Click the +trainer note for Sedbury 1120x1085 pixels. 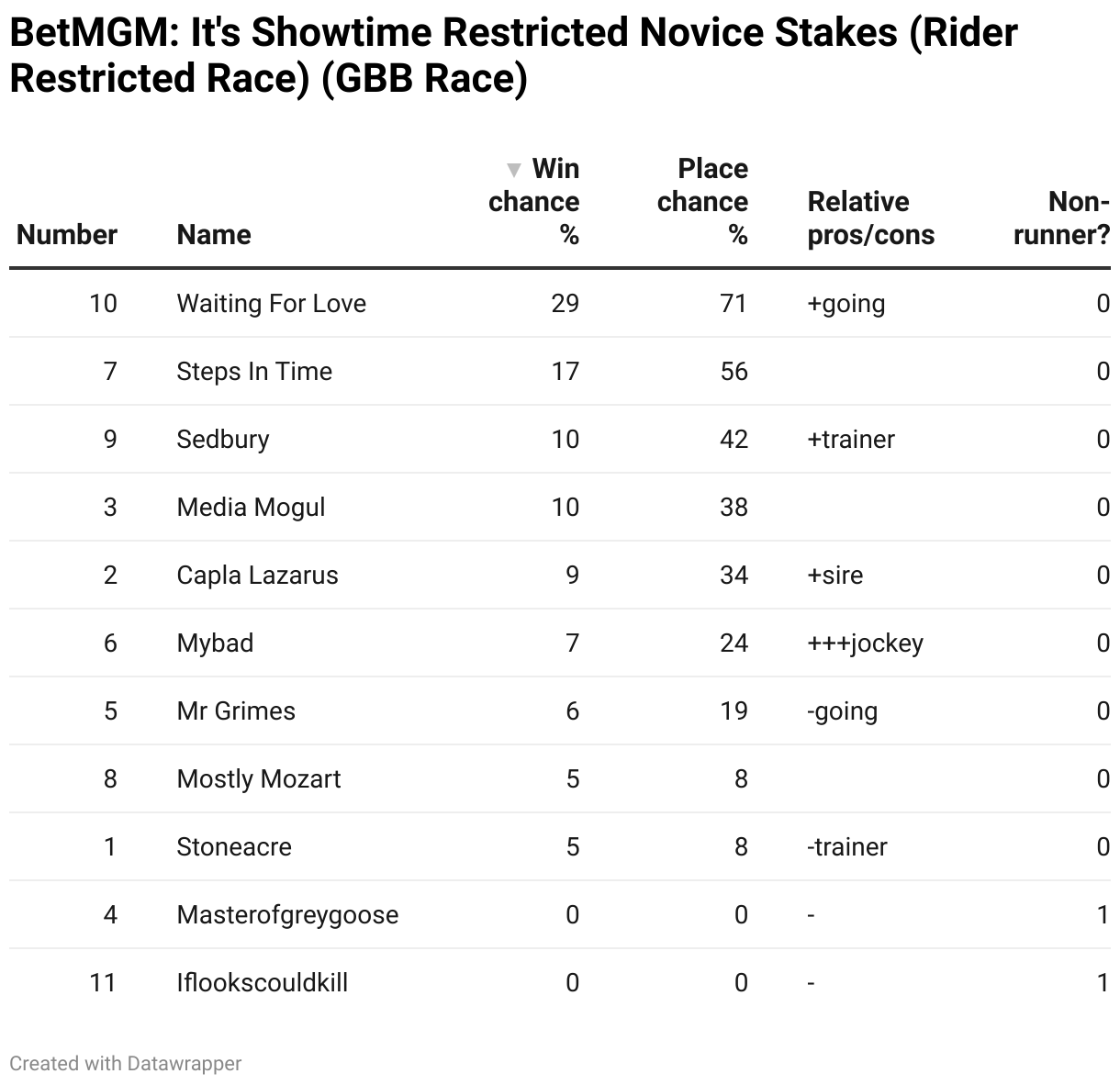coord(851,440)
